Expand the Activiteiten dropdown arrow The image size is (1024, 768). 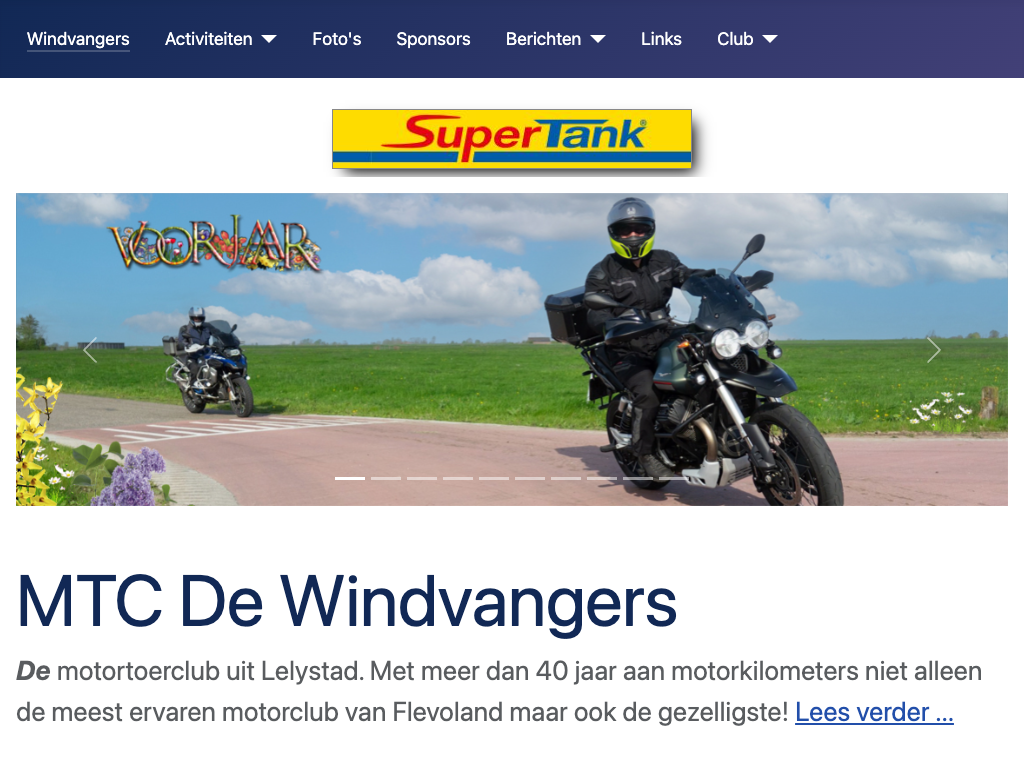269,39
